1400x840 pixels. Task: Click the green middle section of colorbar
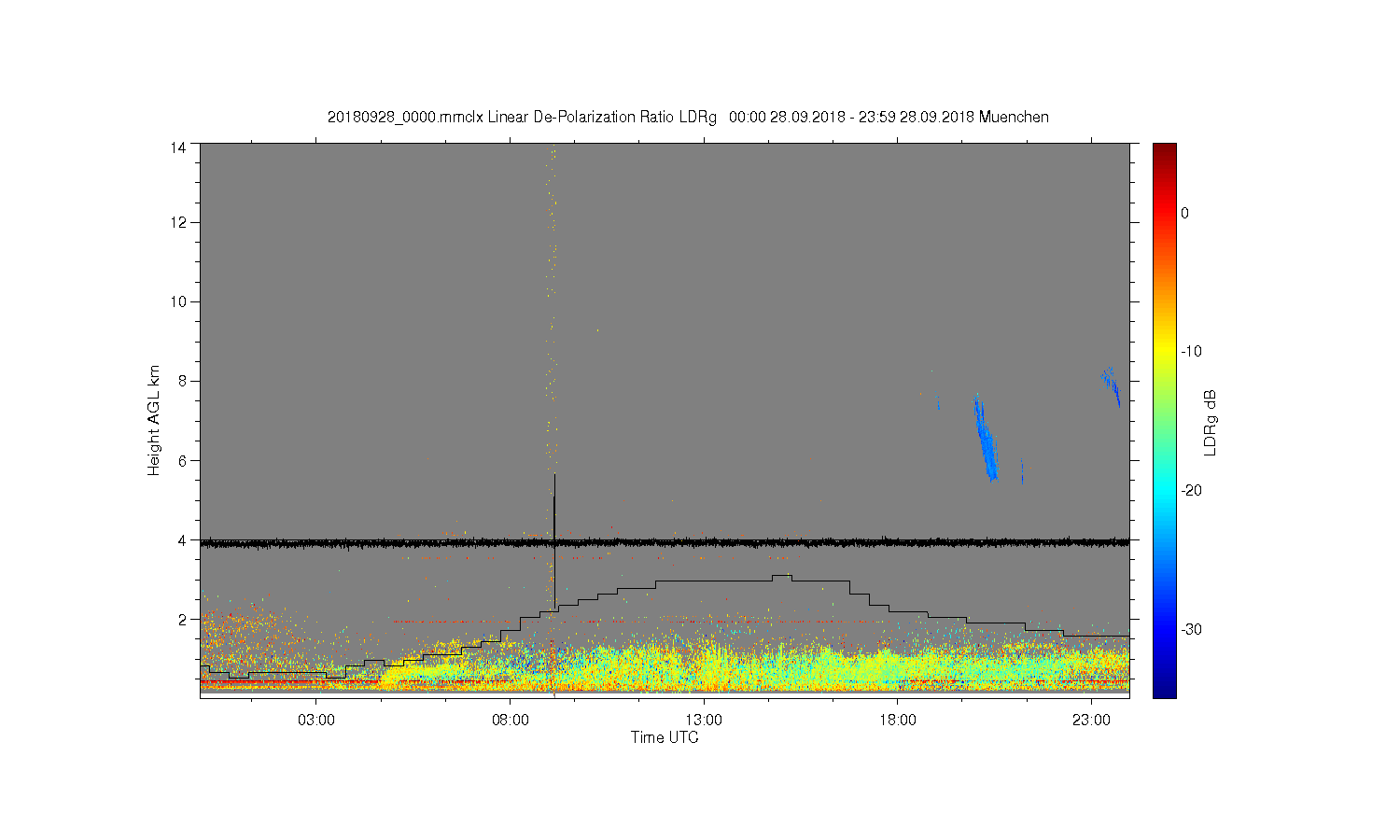tap(1164, 420)
